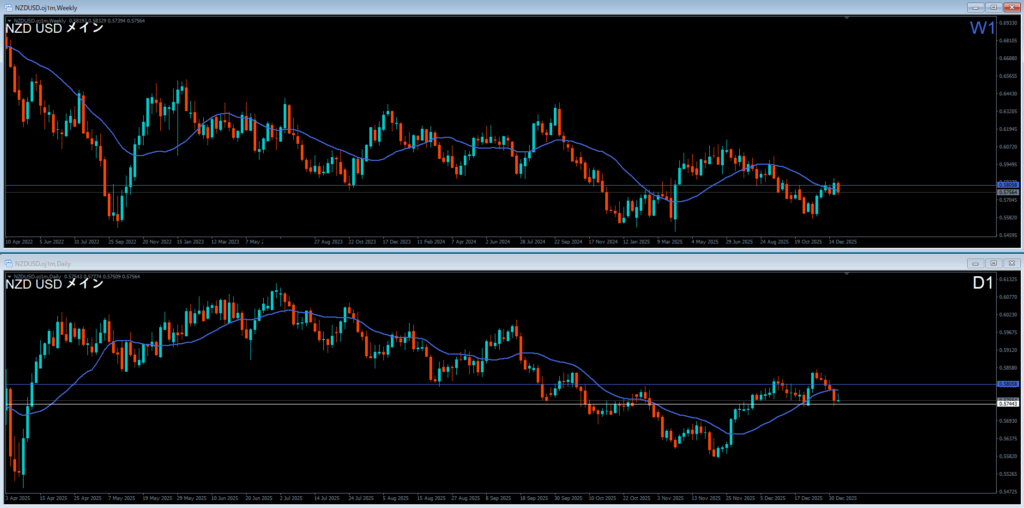Click the Daily chart window icon
Viewport: 1024px width, 508px height.
click(x=9, y=262)
